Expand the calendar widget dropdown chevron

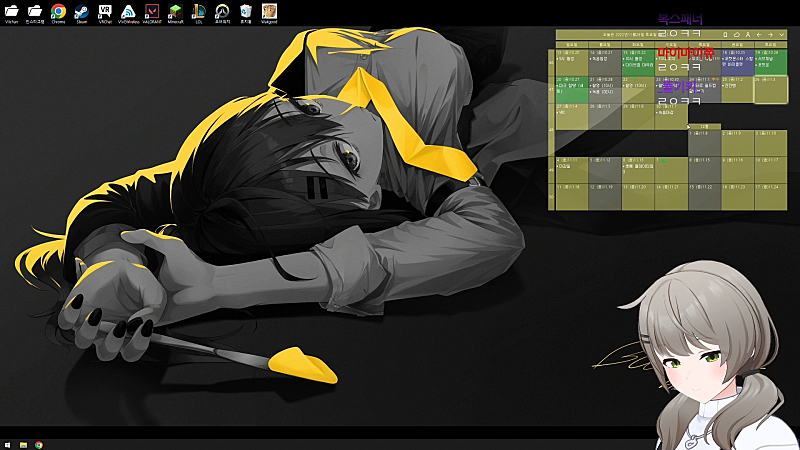click(x=781, y=35)
